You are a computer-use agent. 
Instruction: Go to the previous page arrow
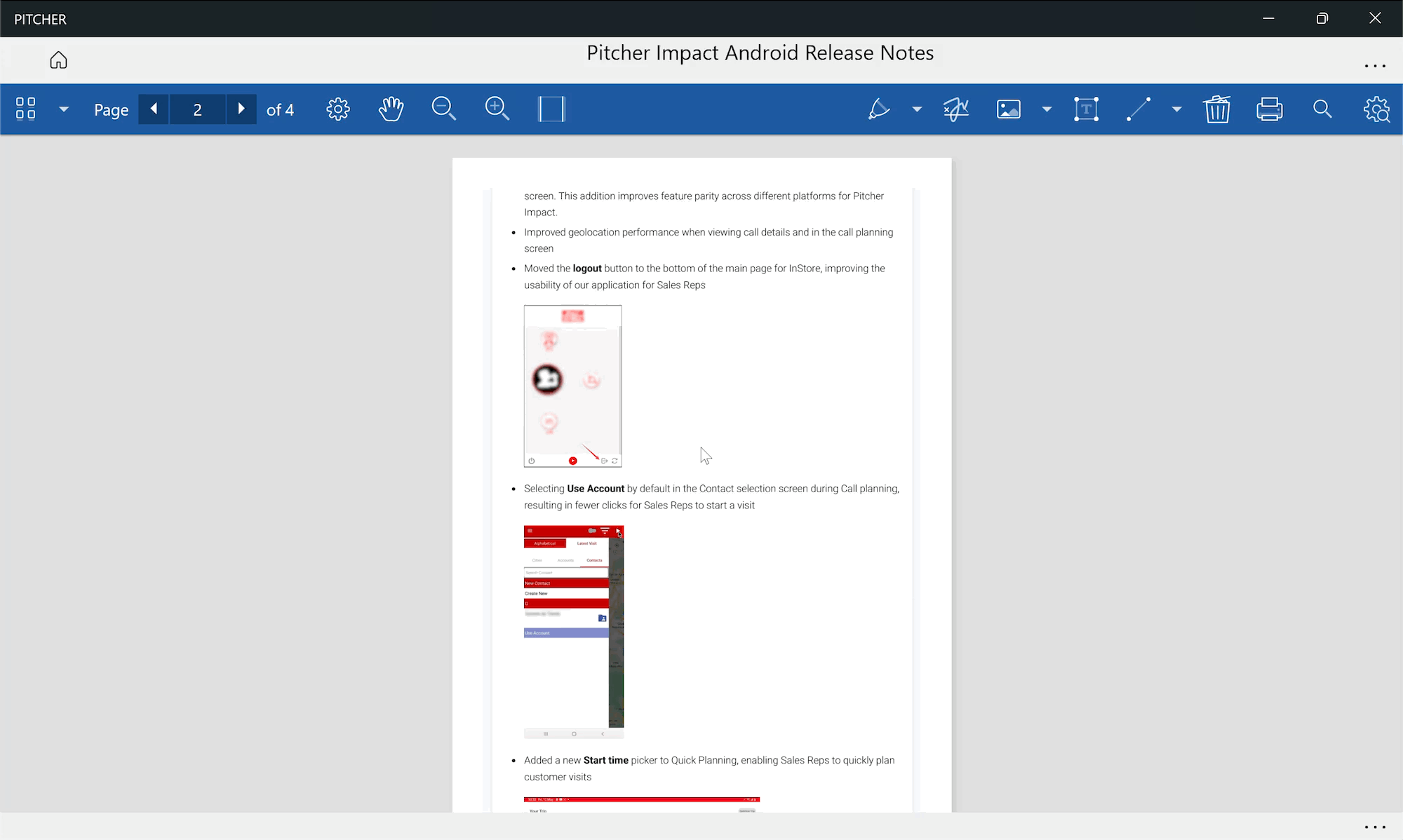[154, 109]
